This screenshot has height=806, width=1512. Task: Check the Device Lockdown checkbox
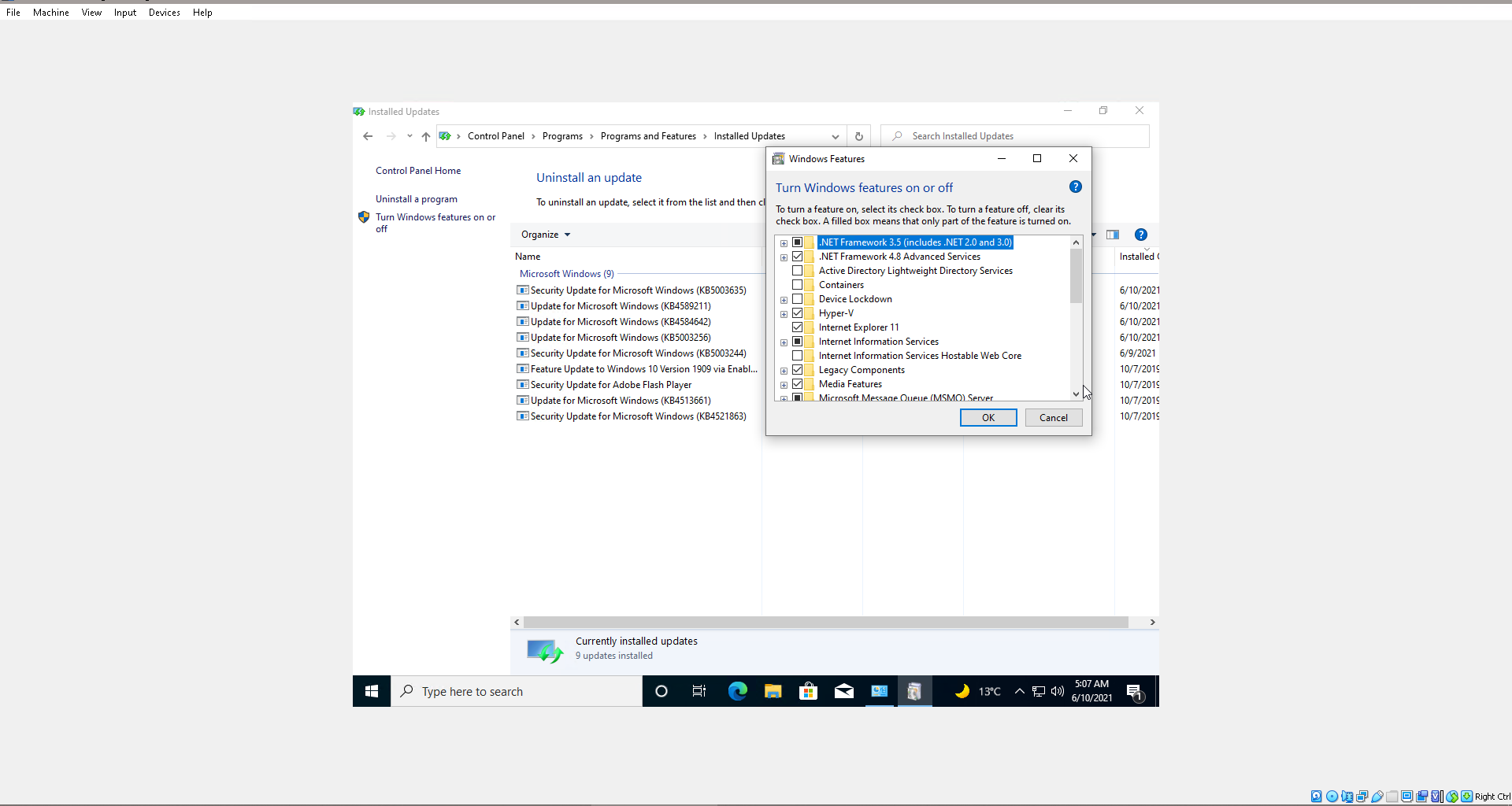[798, 299]
